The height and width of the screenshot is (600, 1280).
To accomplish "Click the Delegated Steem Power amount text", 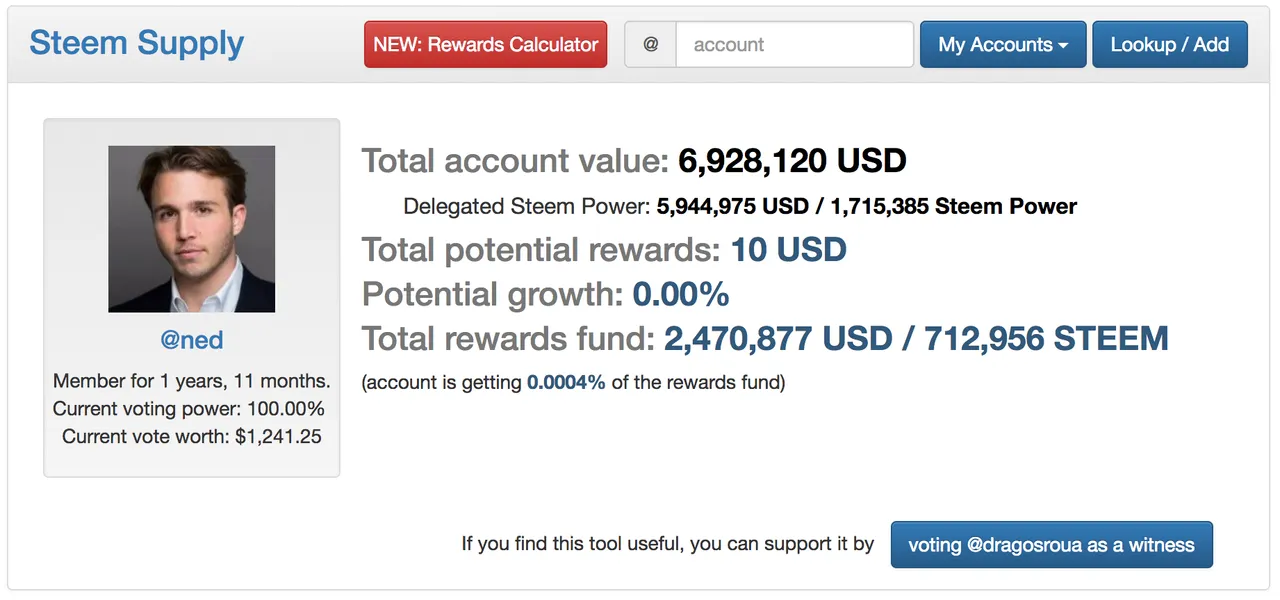I will 866,207.
